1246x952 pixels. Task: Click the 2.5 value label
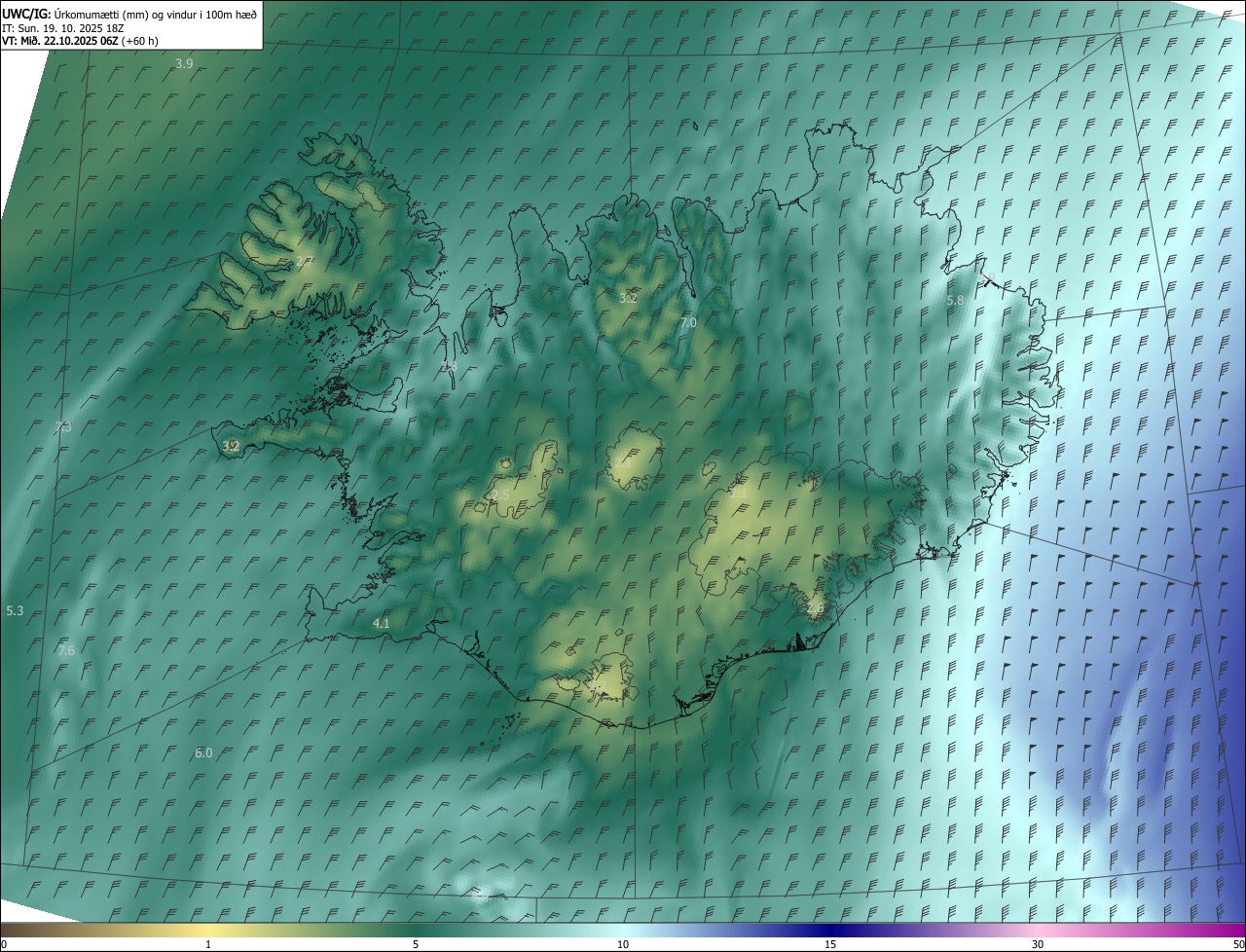point(500,494)
